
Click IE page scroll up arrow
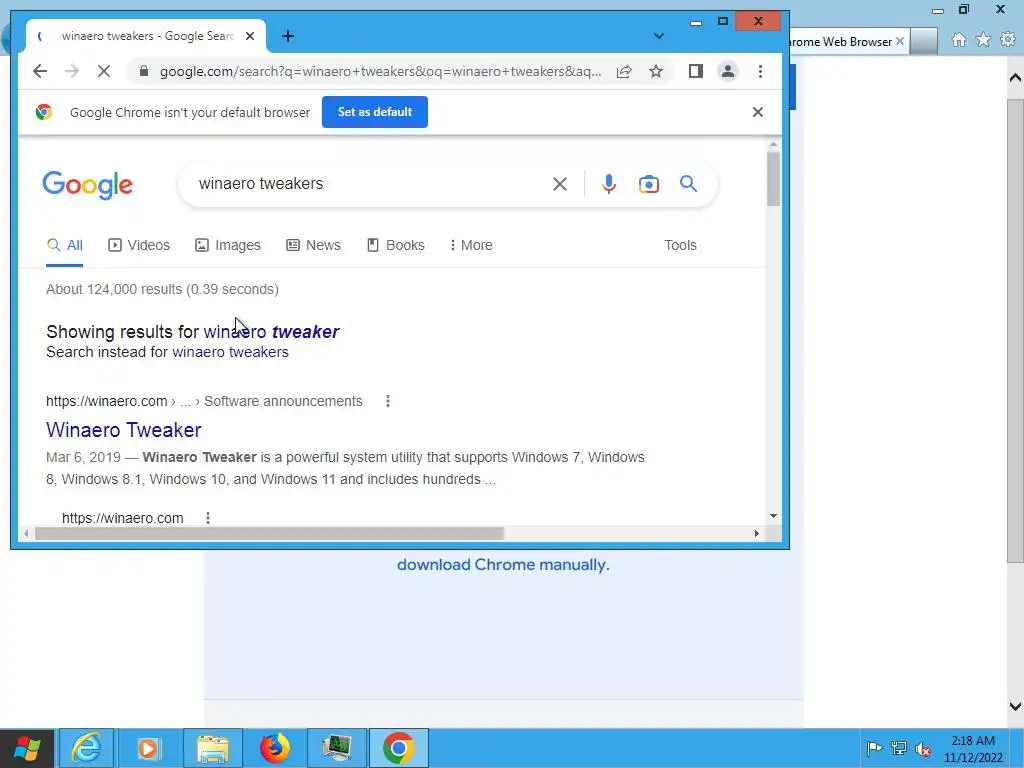coord(1015,78)
